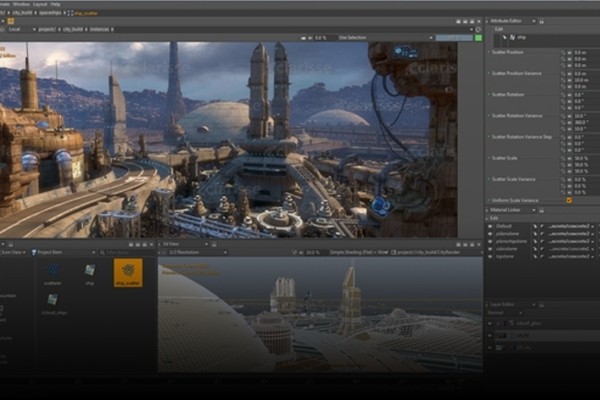Open the Normal blend mode dropdown
The width and height of the screenshot is (600, 400).
(x=504, y=313)
